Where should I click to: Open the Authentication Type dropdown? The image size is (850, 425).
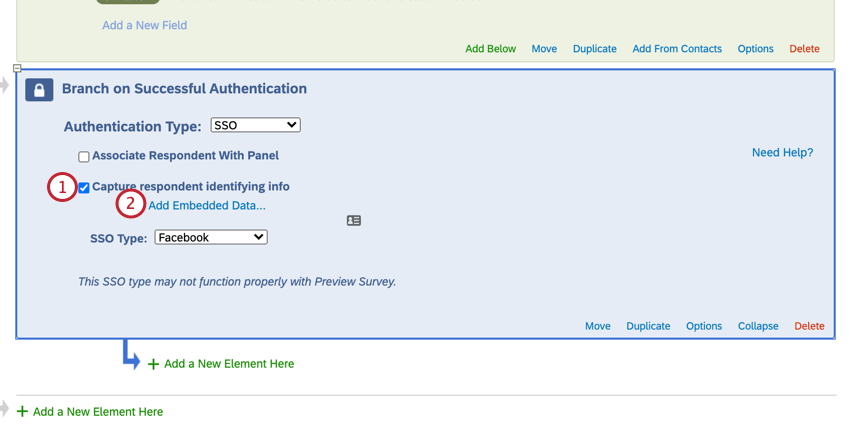pyautogui.click(x=255, y=125)
